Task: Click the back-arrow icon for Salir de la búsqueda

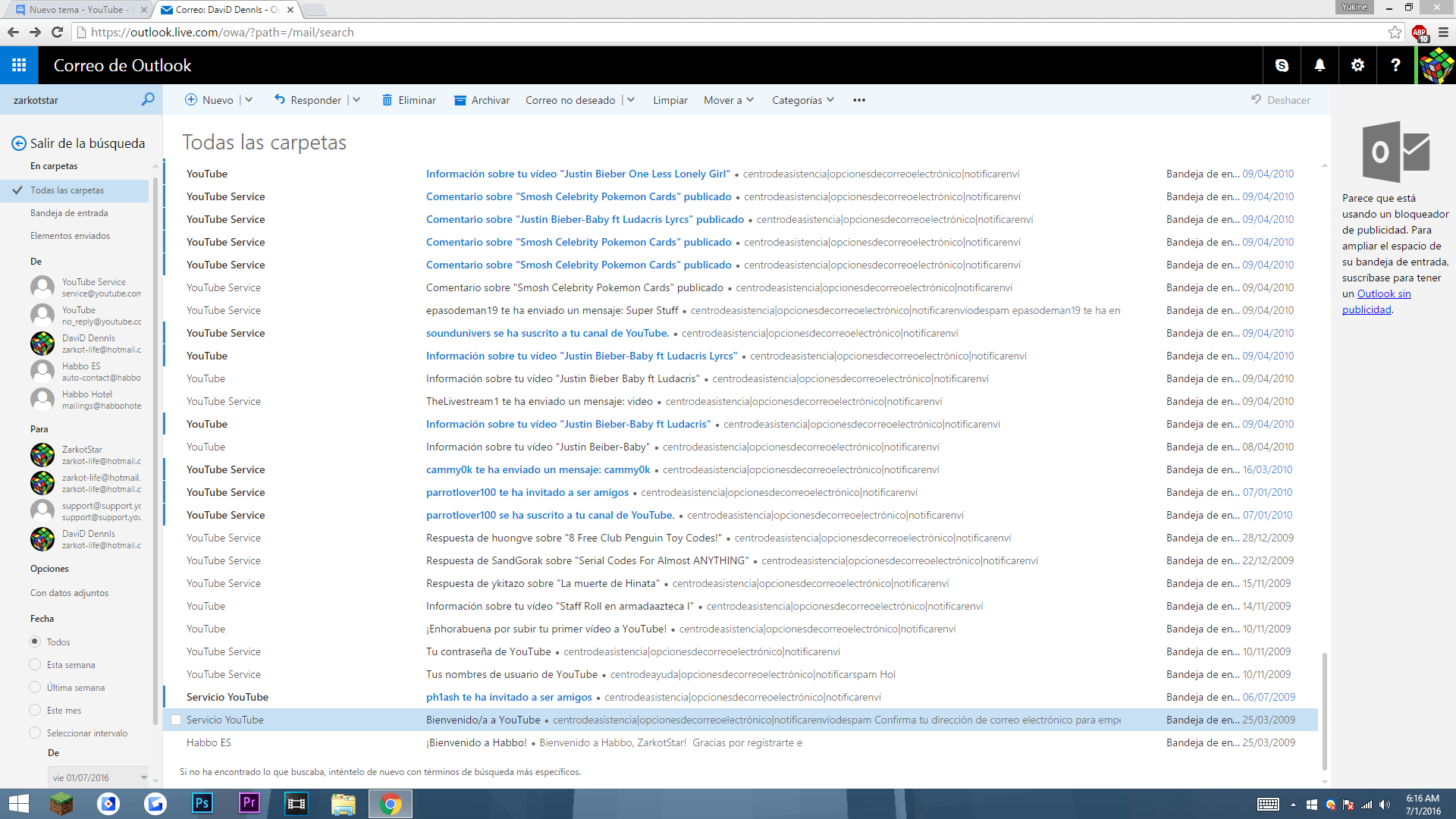Action: click(19, 143)
